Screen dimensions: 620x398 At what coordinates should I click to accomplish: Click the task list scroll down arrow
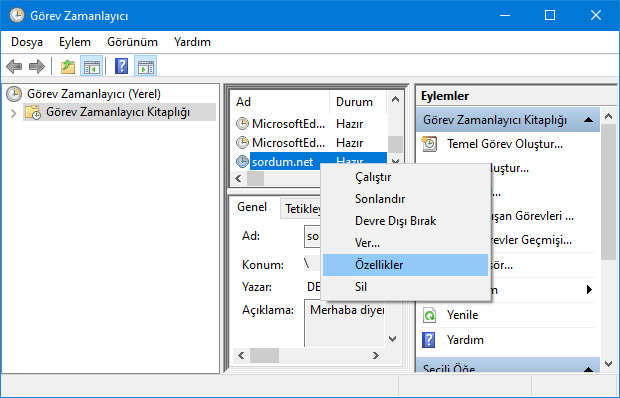coord(395,161)
